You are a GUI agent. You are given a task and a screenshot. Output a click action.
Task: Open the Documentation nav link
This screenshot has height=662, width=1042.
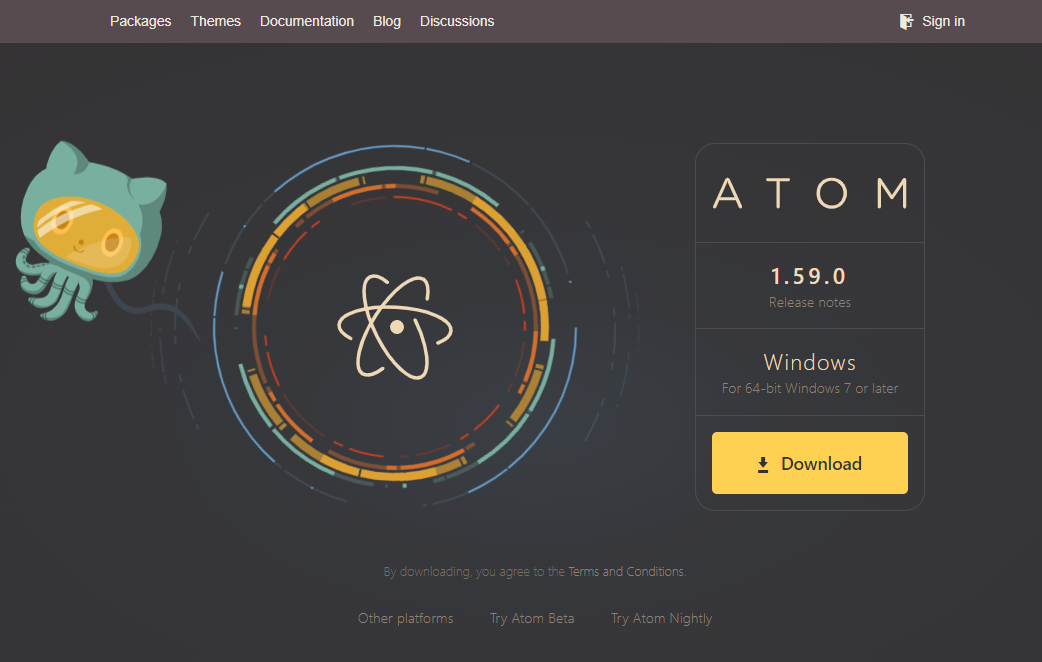coord(306,21)
